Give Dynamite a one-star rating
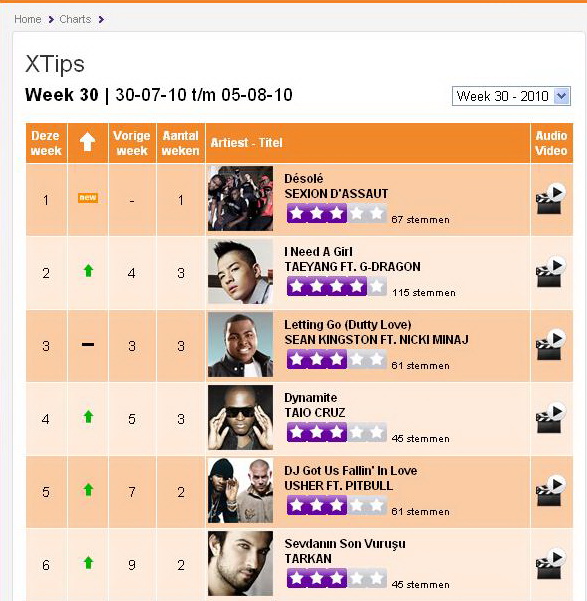Image resolution: width=587 pixels, height=601 pixels. (x=296, y=432)
